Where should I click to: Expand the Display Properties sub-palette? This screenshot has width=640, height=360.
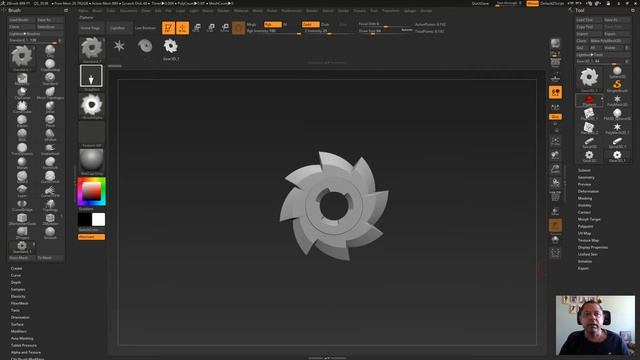[x=593, y=247]
